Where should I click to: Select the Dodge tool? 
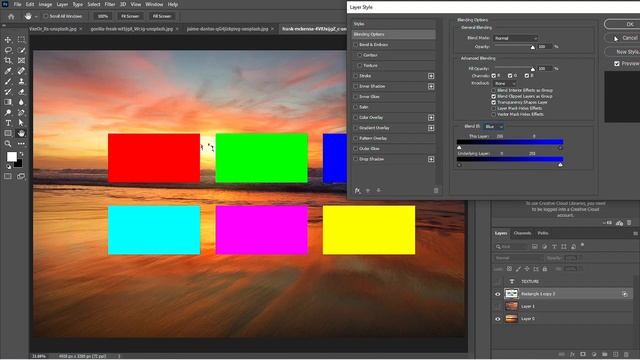[x=8, y=112]
